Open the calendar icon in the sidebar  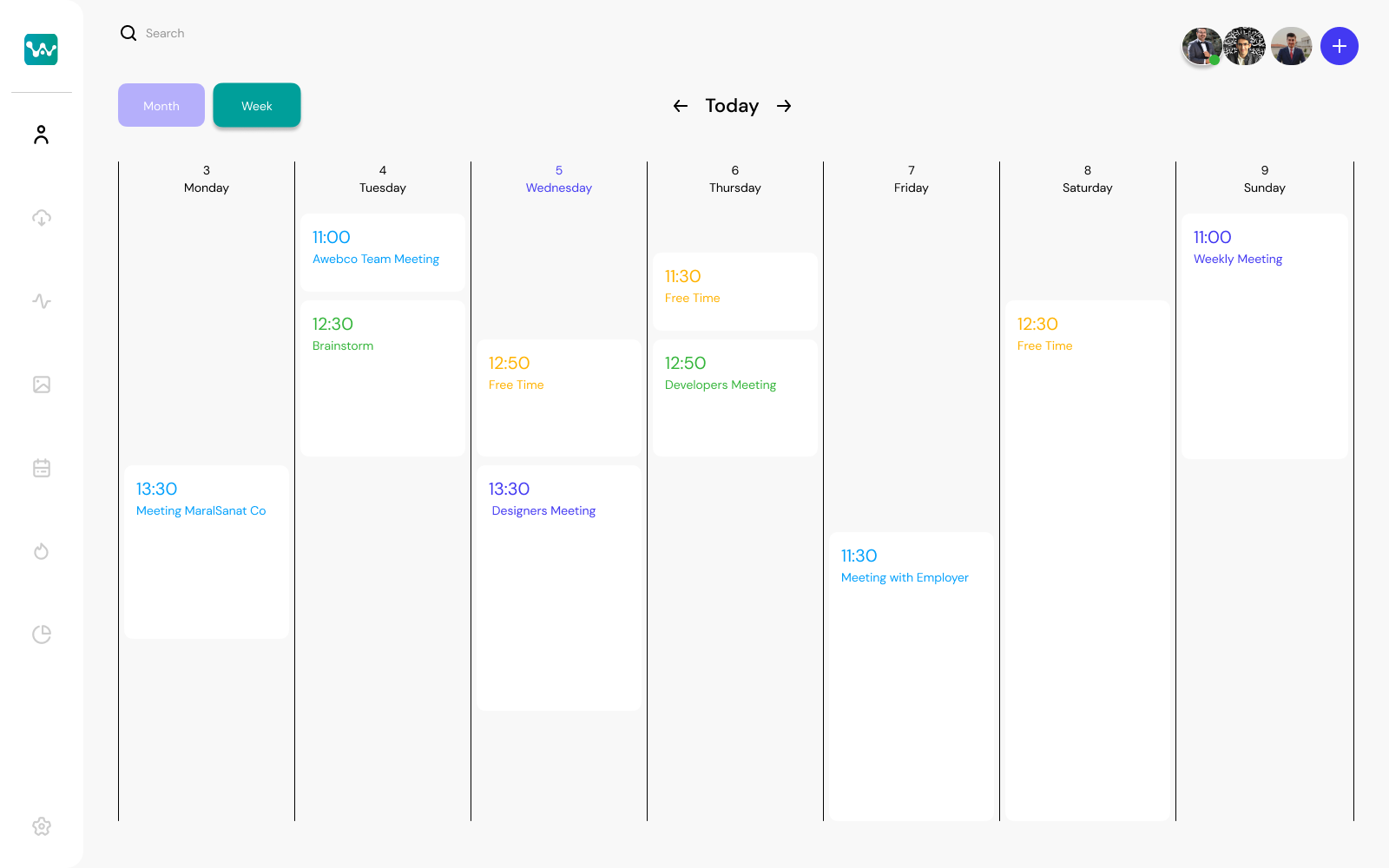tap(41, 468)
